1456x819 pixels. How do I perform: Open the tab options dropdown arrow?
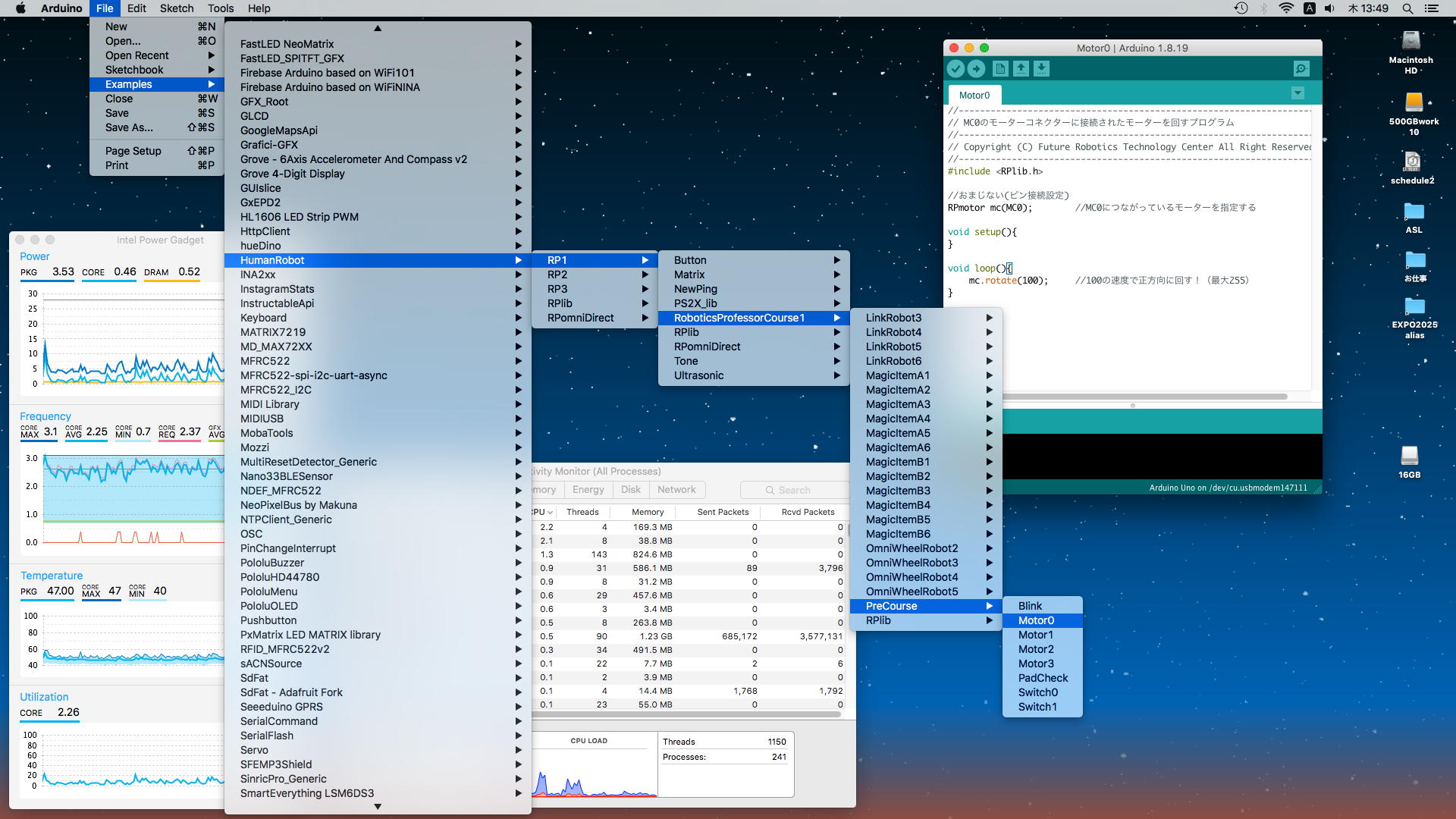(x=1298, y=93)
